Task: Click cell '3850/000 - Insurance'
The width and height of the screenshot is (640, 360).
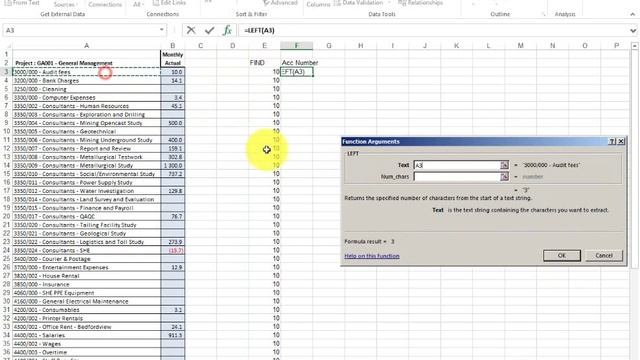Action: (x=87, y=284)
